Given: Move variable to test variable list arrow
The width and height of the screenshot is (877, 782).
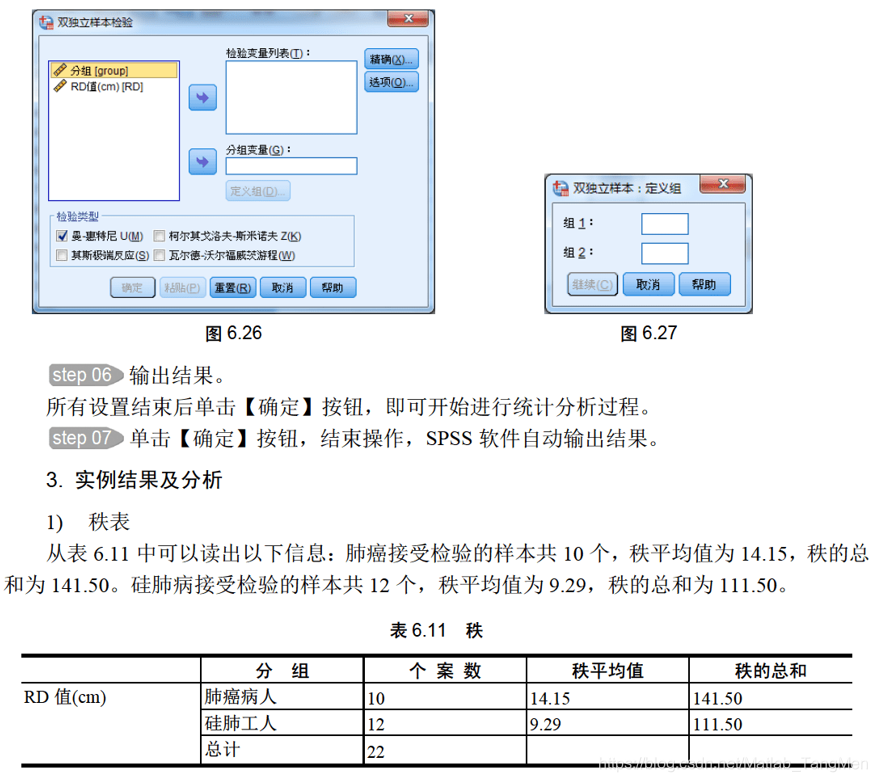Looking at the screenshot, I should click(x=202, y=98).
